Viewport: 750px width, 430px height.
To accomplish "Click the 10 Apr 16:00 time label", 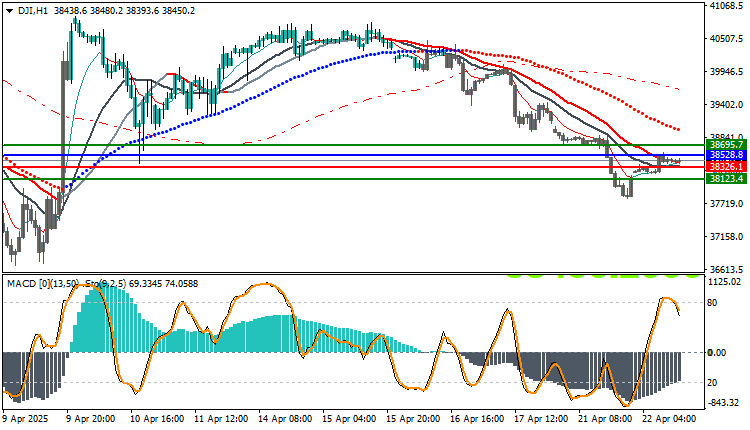I will 157,419.
